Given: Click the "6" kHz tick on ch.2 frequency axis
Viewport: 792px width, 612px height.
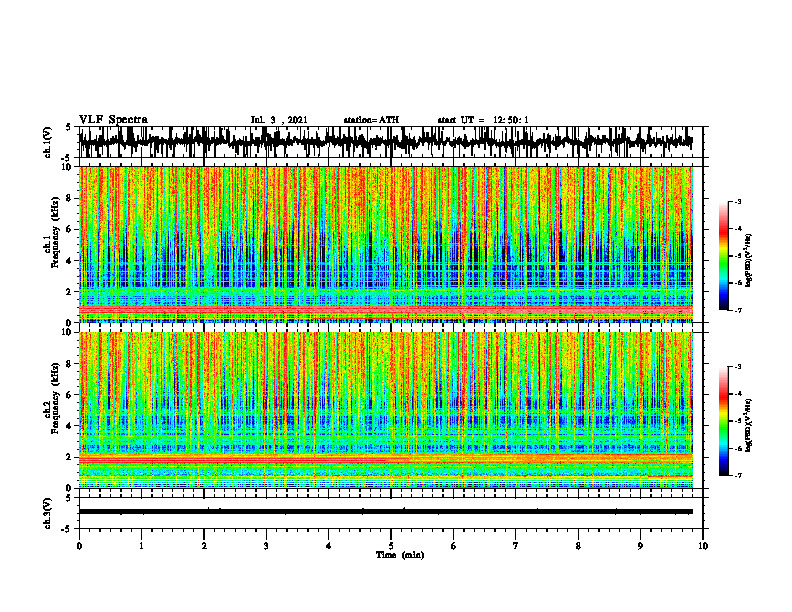Looking at the screenshot, I should coord(70,395).
